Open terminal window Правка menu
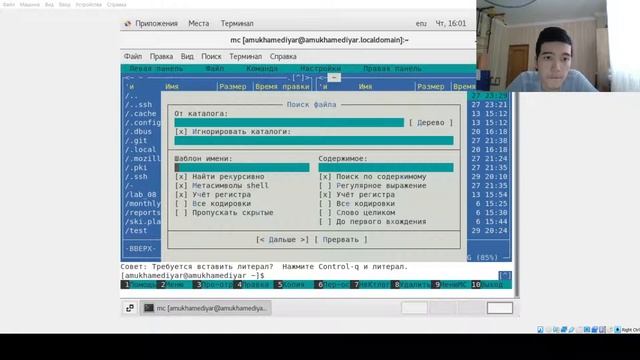 point(161,57)
